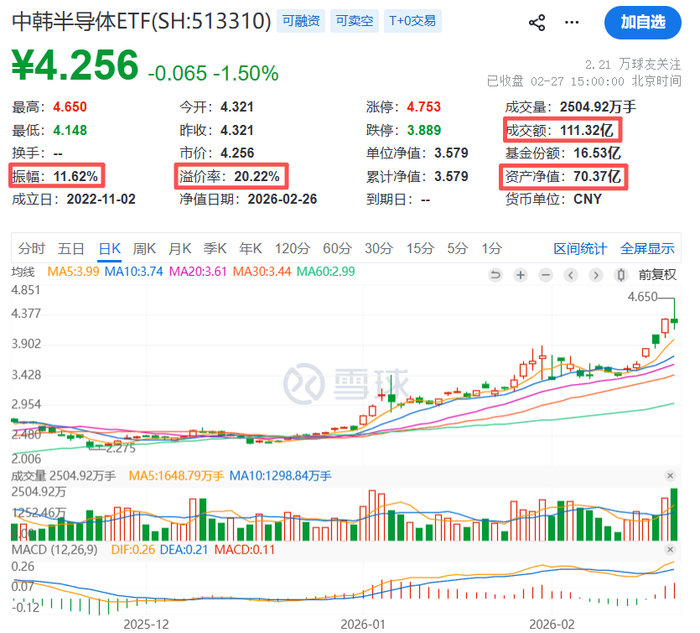The height and width of the screenshot is (633, 700).
Task: Click the 4.650 high marker on chart
Action: click(x=642, y=297)
